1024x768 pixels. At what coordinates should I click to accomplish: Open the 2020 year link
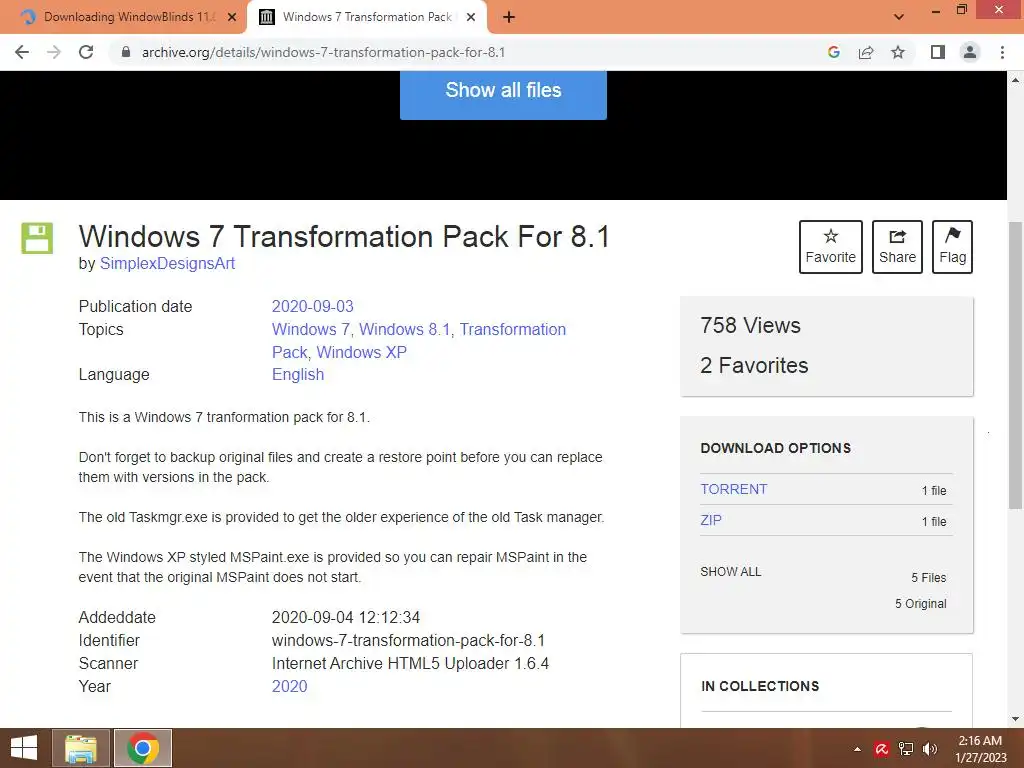pos(289,686)
